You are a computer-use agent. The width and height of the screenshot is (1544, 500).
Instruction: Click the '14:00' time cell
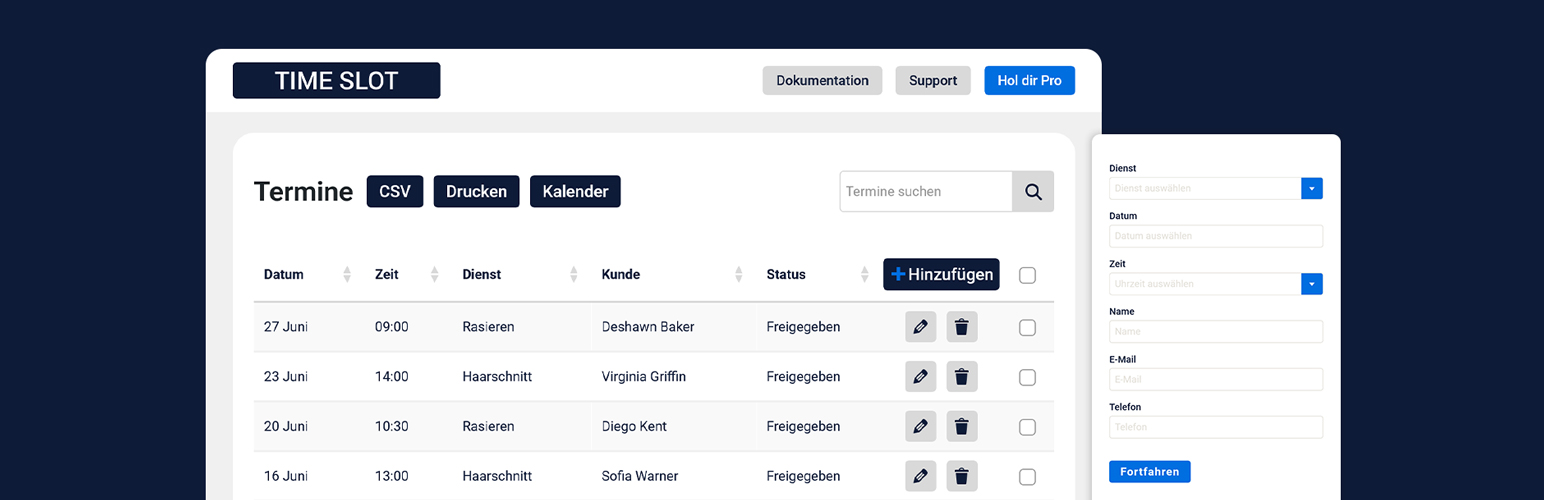coord(392,377)
